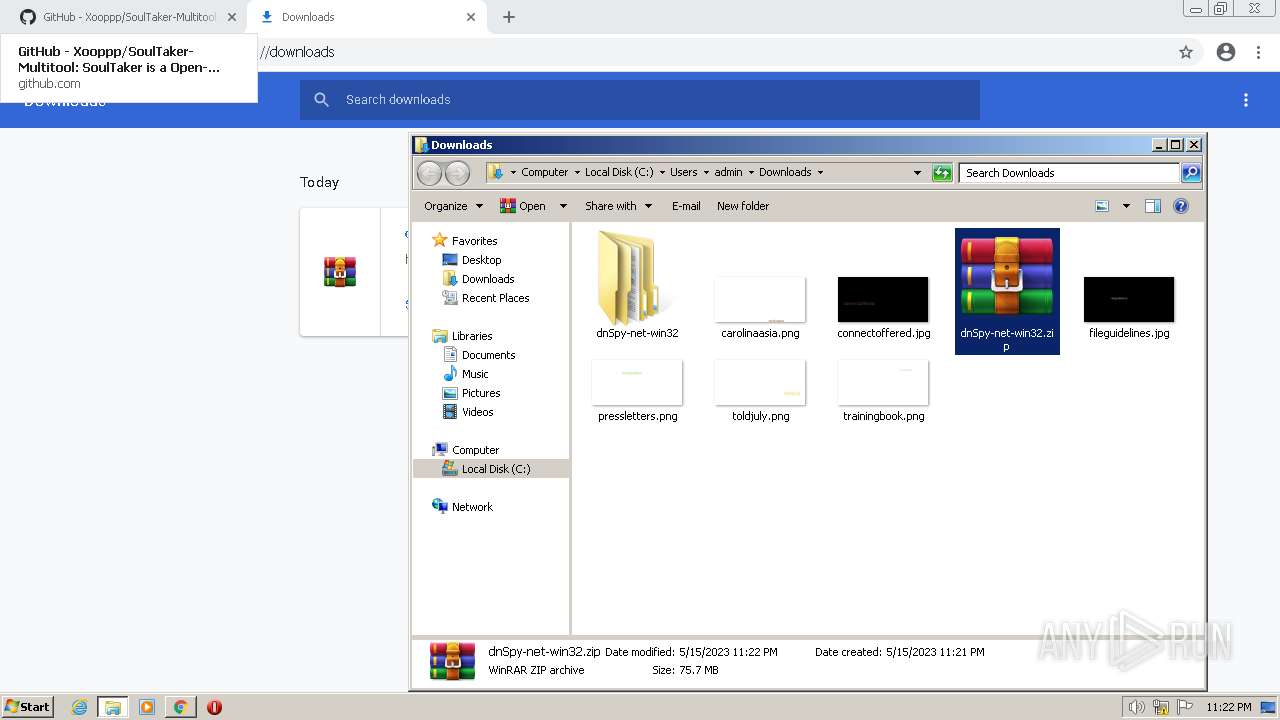
Task: Select carolinaasia.png thumbnail
Action: point(760,299)
